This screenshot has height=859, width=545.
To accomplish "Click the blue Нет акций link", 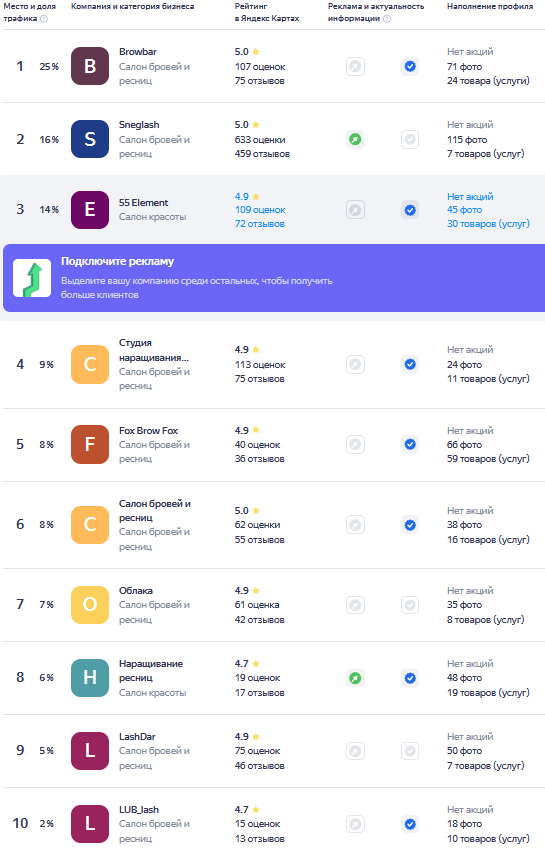I will click(x=470, y=196).
